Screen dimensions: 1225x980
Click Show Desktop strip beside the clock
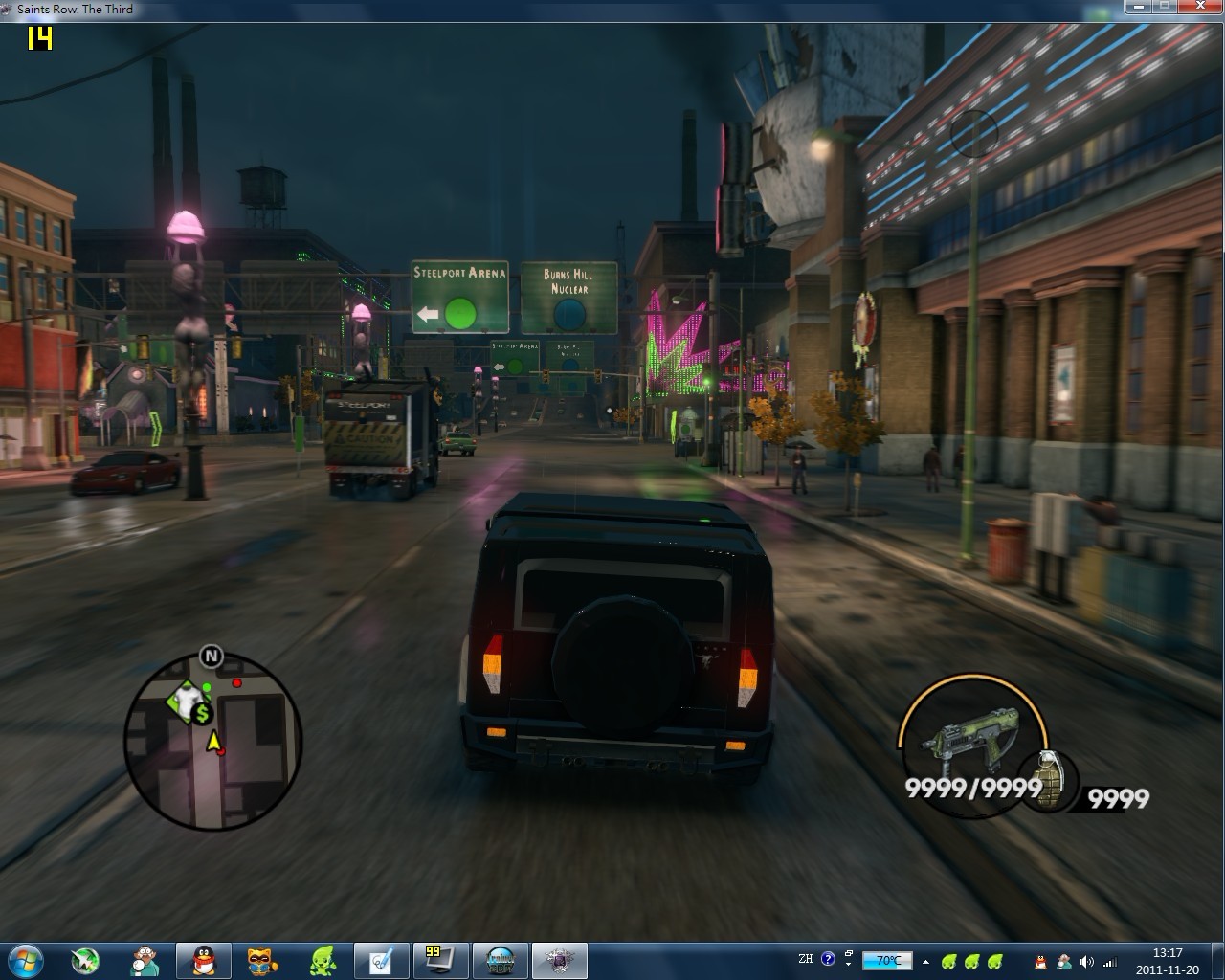1217,960
